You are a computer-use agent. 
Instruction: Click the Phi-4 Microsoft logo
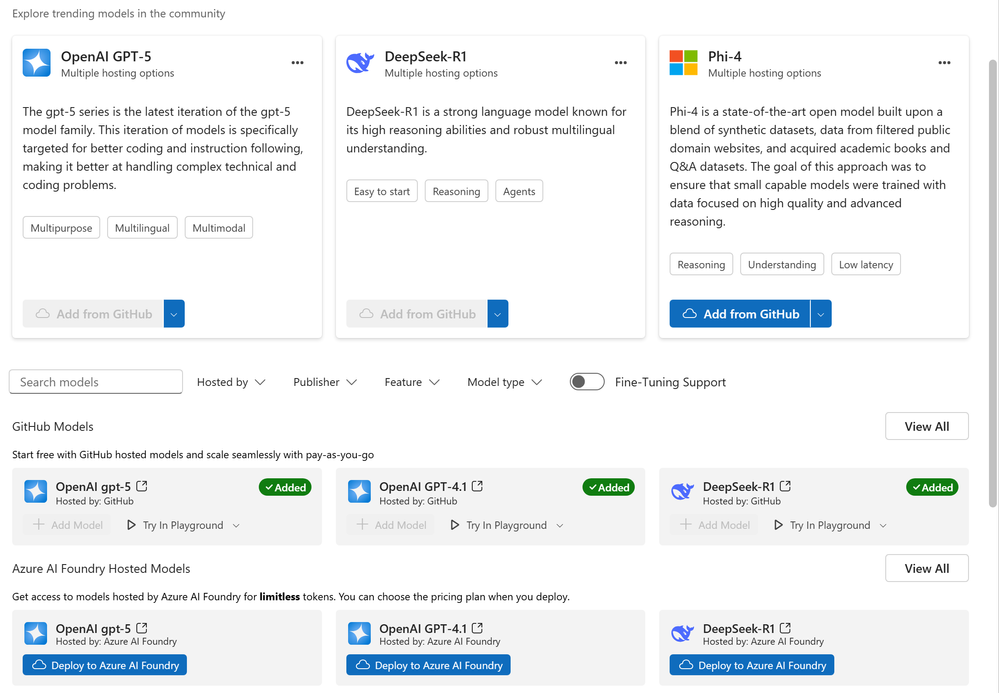[684, 63]
